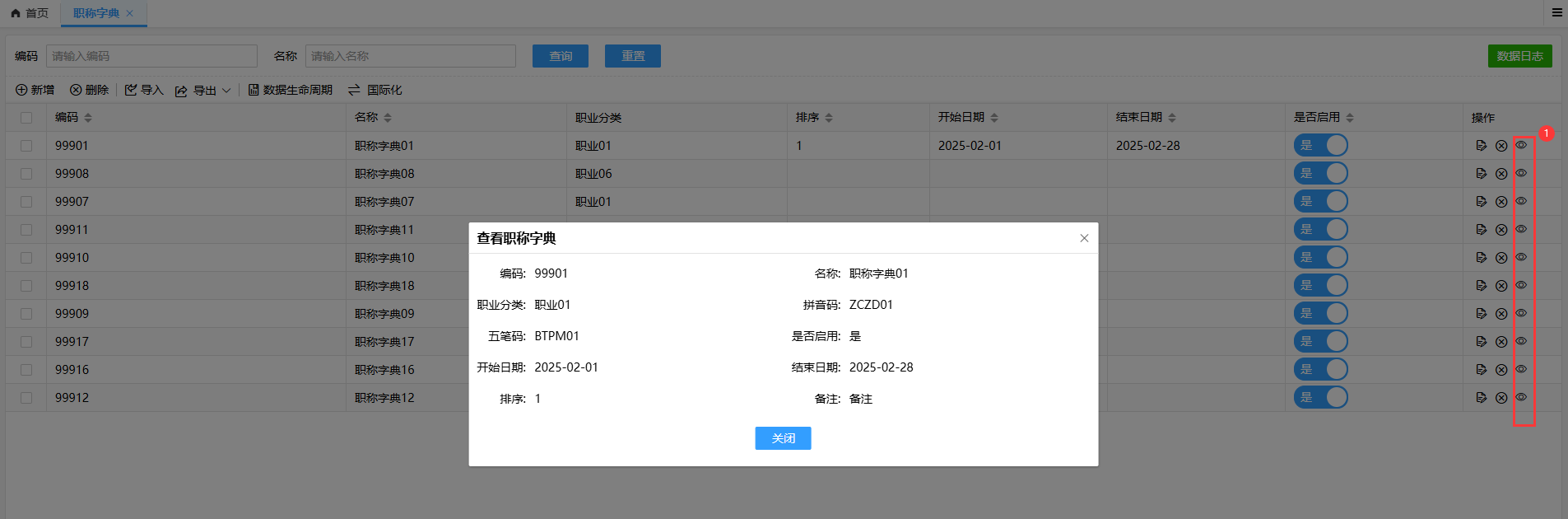Click 职业06 category cell
1568x519 pixels.
(593, 174)
